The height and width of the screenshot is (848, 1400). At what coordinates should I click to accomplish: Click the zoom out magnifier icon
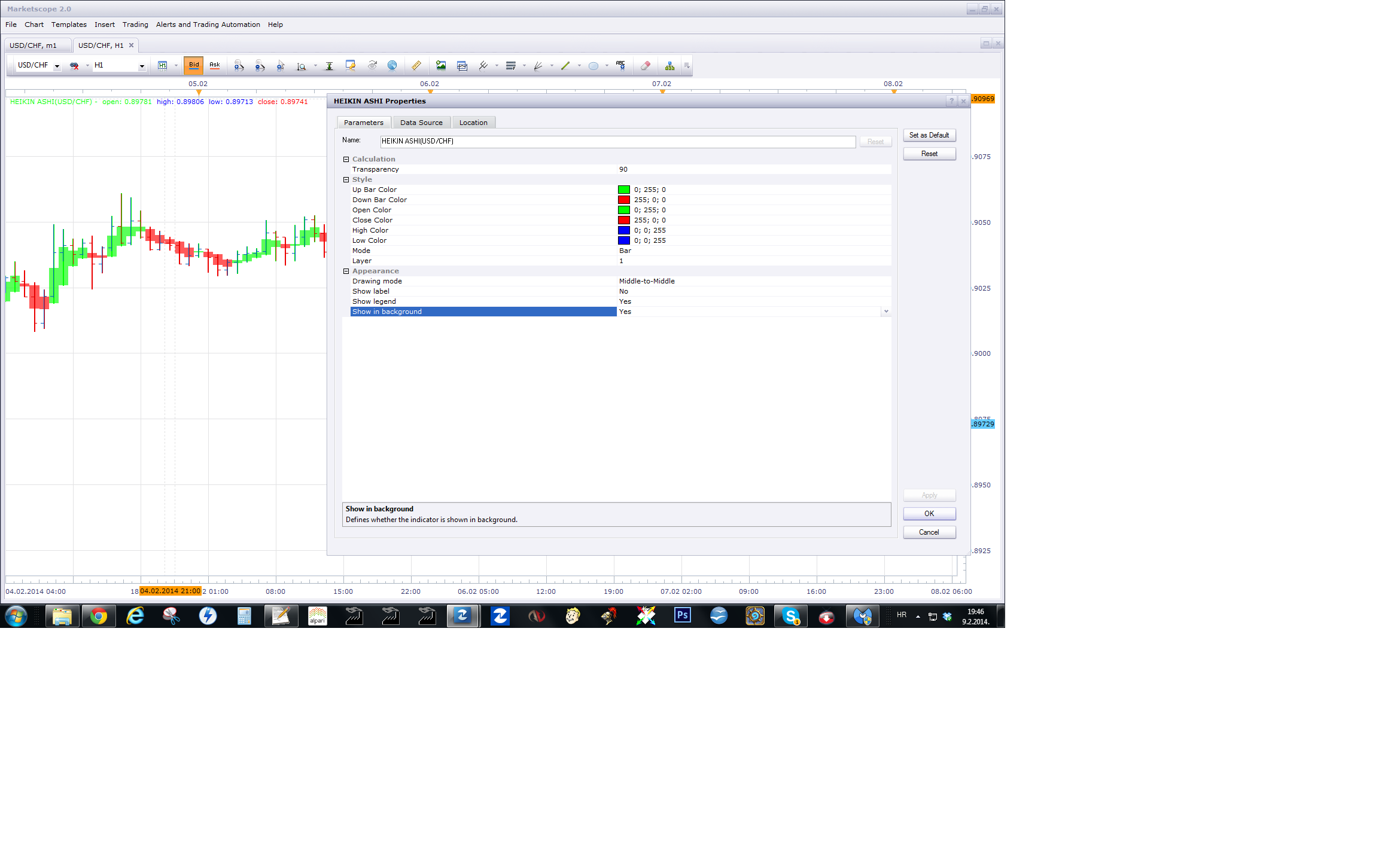point(260,66)
